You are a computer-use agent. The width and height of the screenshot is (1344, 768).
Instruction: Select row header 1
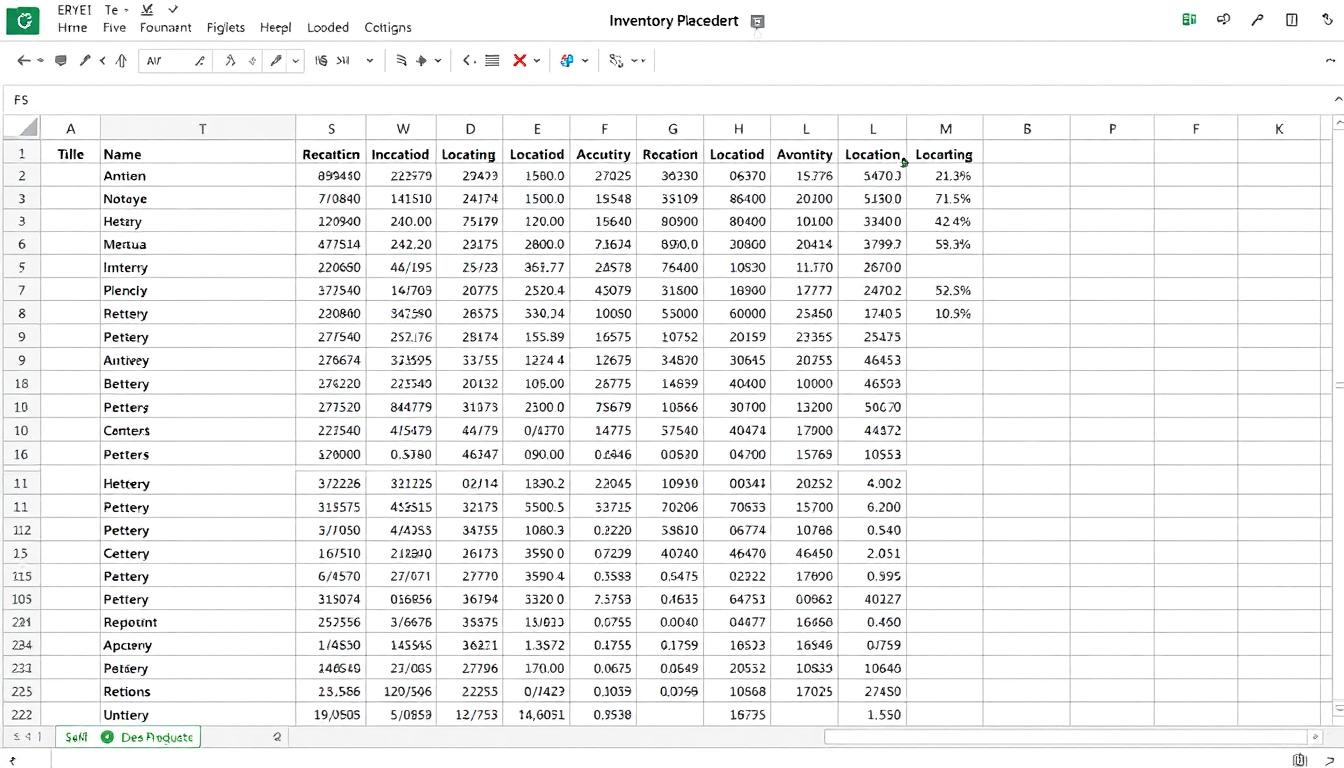21,154
